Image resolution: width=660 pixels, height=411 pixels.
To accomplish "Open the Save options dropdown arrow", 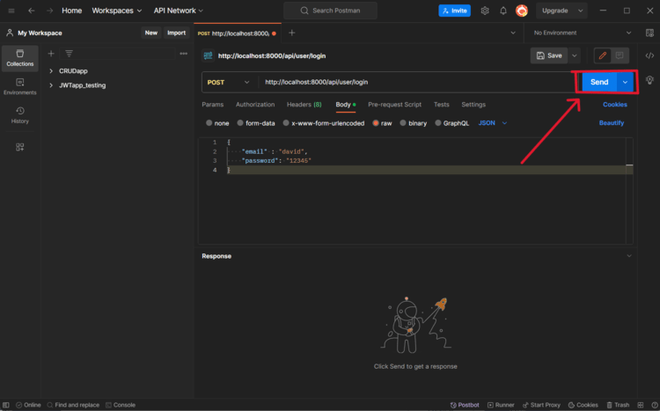I will pyautogui.click(x=574, y=56).
